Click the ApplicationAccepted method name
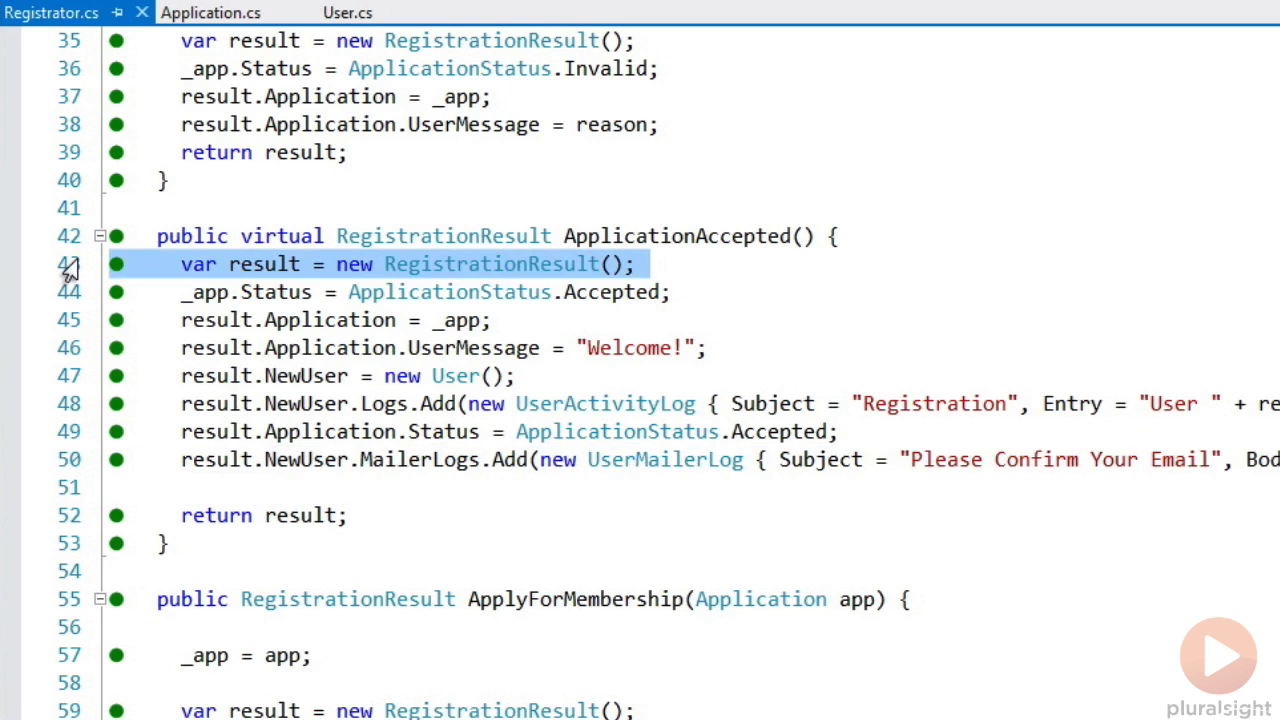The height and width of the screenshot is (720, 1280). [677, 236]
